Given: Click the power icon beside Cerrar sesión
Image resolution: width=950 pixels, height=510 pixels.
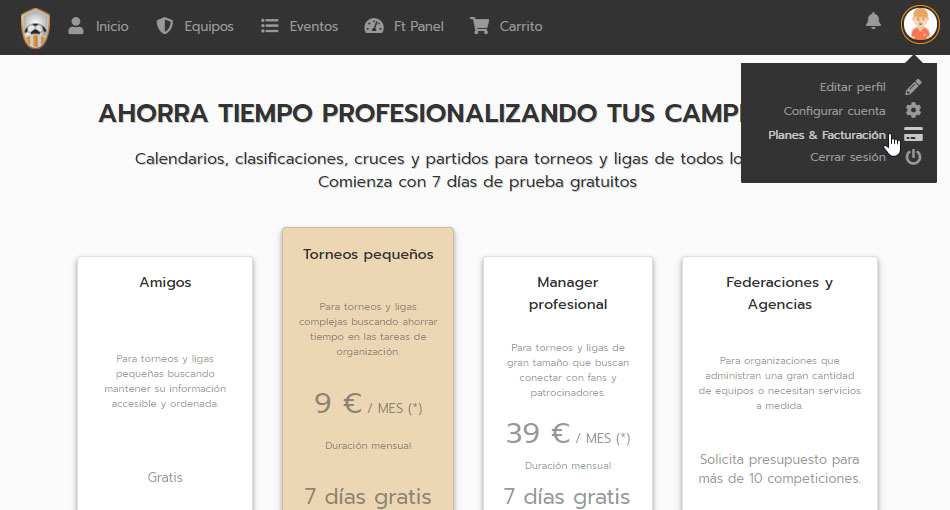Looking at the screenshot, I should point(913,157).
